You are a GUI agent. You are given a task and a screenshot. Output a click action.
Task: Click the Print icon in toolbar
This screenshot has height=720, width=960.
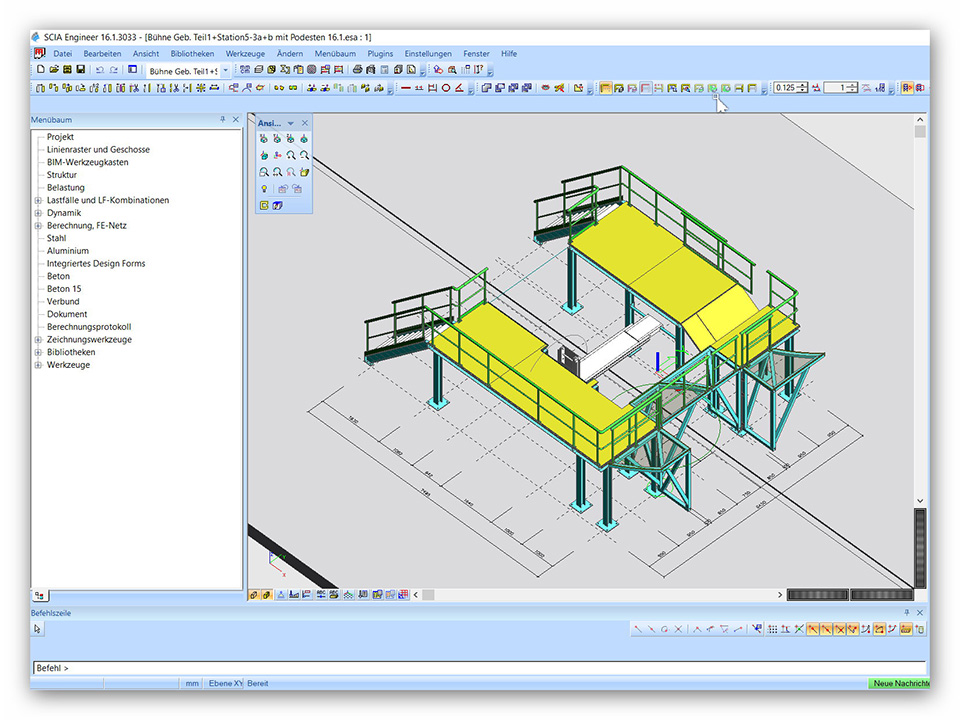[357, 70]
